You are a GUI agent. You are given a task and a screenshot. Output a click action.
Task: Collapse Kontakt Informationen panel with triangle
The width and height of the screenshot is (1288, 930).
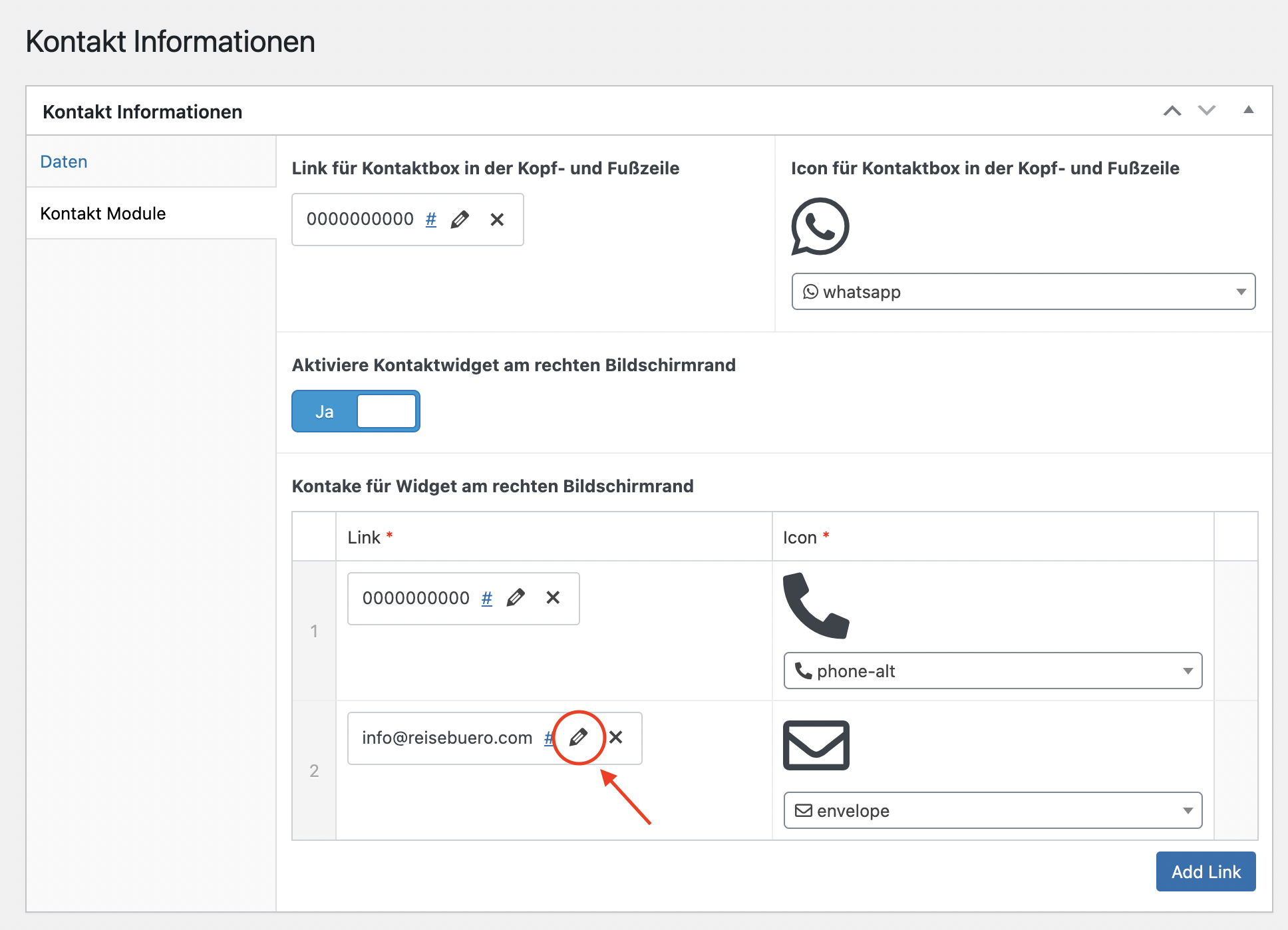(x=1249, y=110)
